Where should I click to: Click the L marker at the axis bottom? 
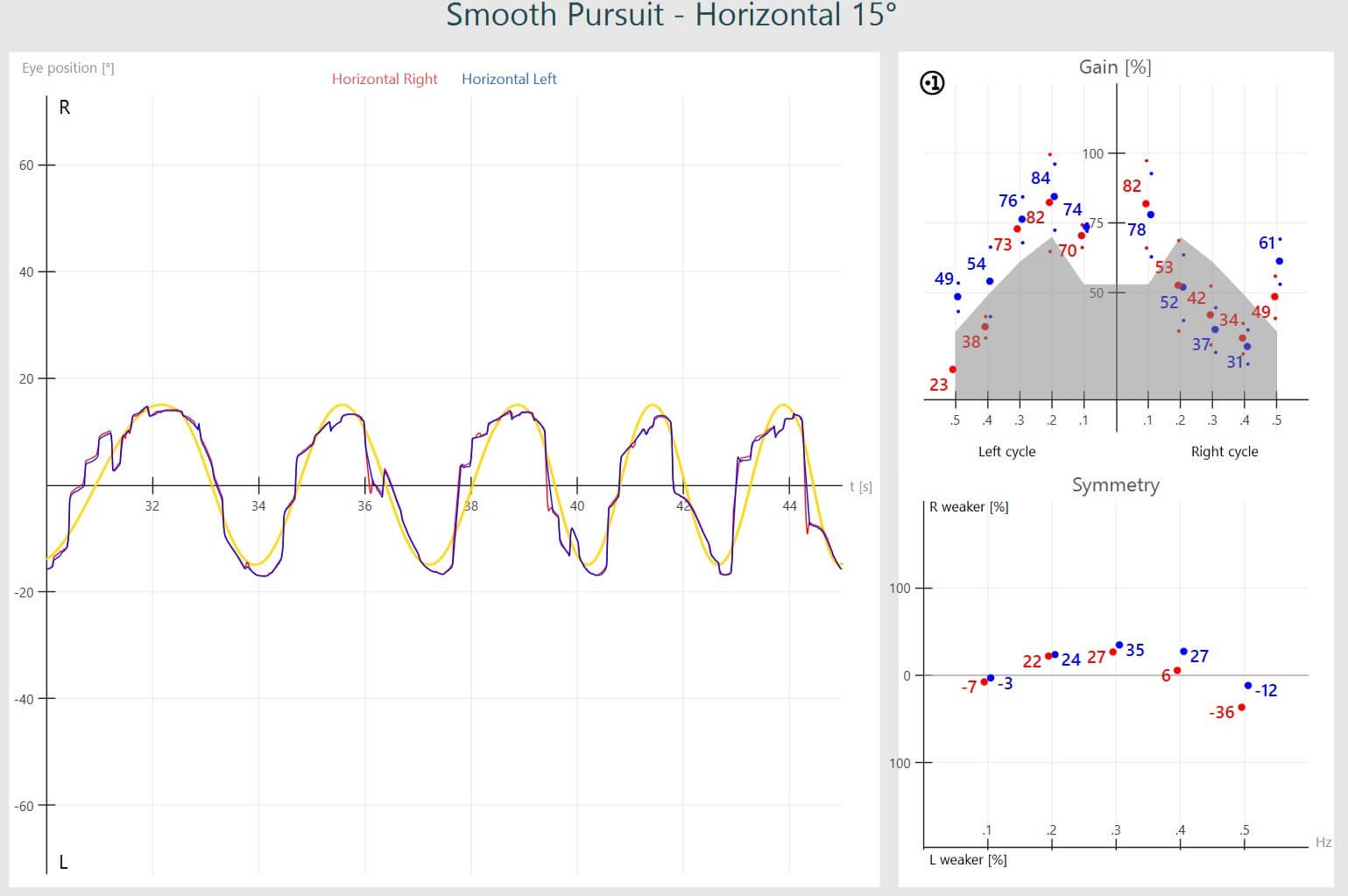(63, 863)
